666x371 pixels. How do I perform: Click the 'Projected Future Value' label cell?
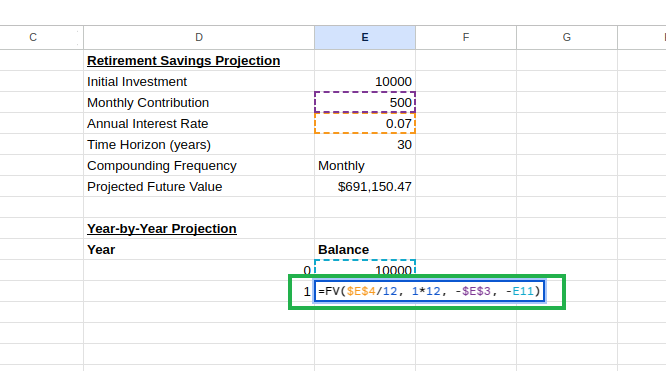[199, 187]
